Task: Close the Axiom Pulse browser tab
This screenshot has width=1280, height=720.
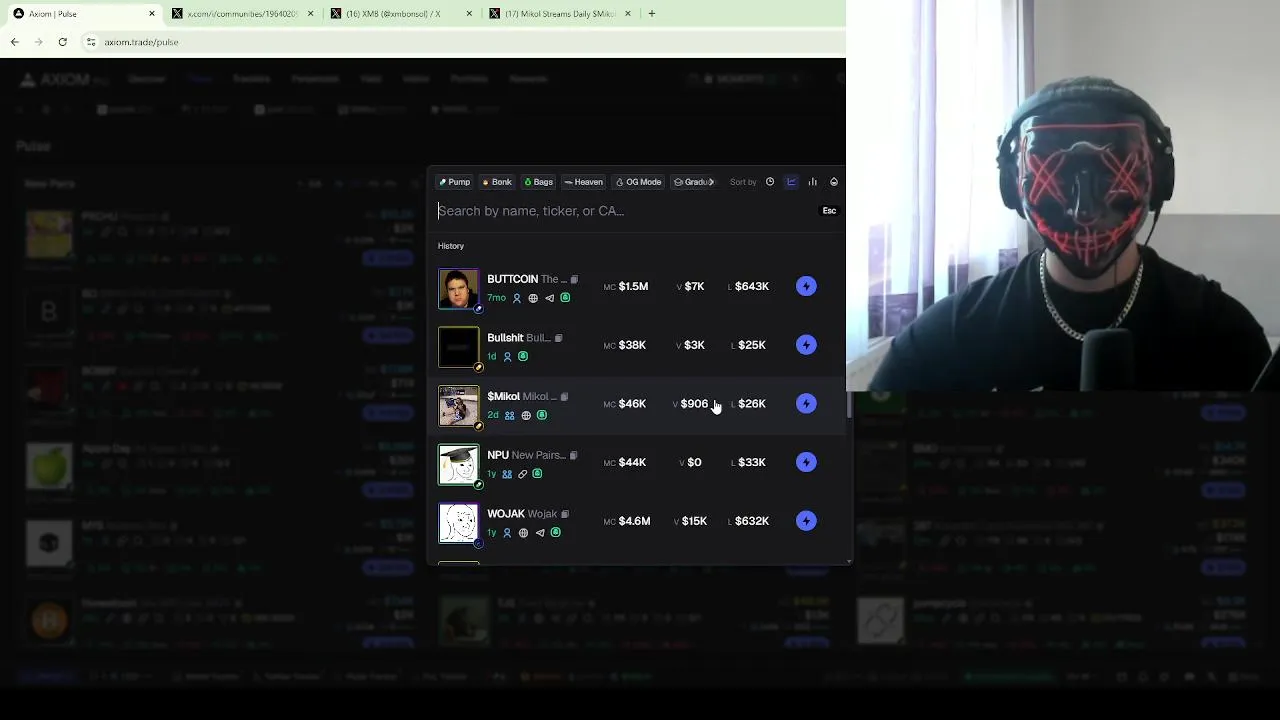Action: tap(152, 14)
